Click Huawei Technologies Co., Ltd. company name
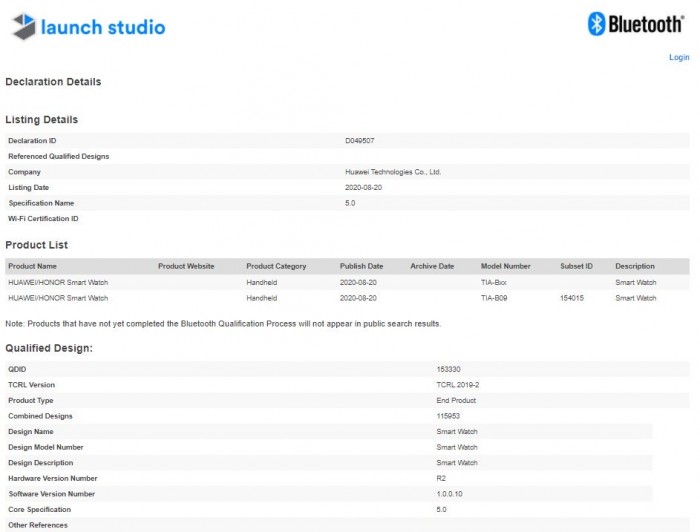Image resolution: width=700 pixels, height=532 pixels. [393, 172]
